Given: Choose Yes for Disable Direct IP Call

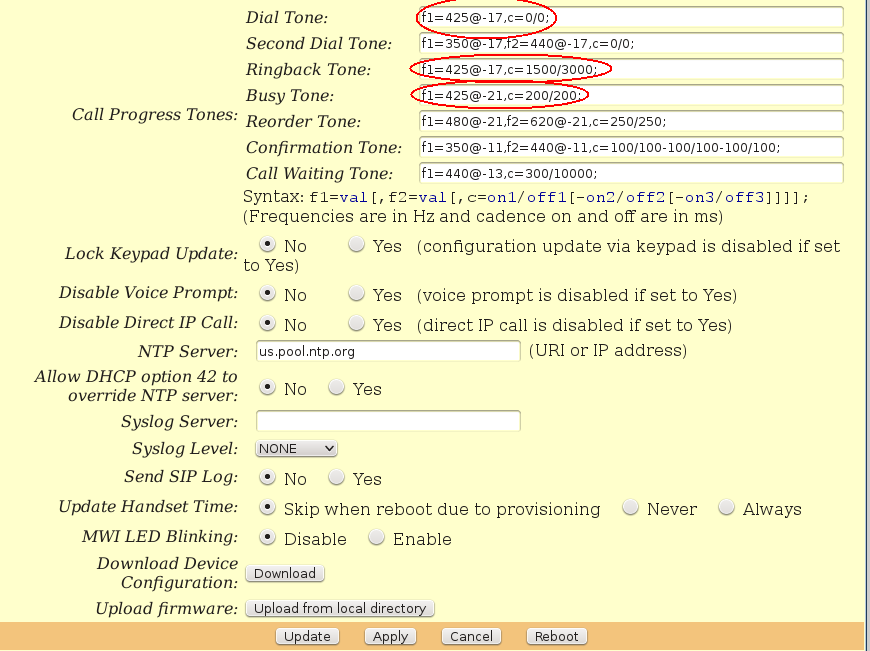Looking at the screenshot, I should click(357, 324).
